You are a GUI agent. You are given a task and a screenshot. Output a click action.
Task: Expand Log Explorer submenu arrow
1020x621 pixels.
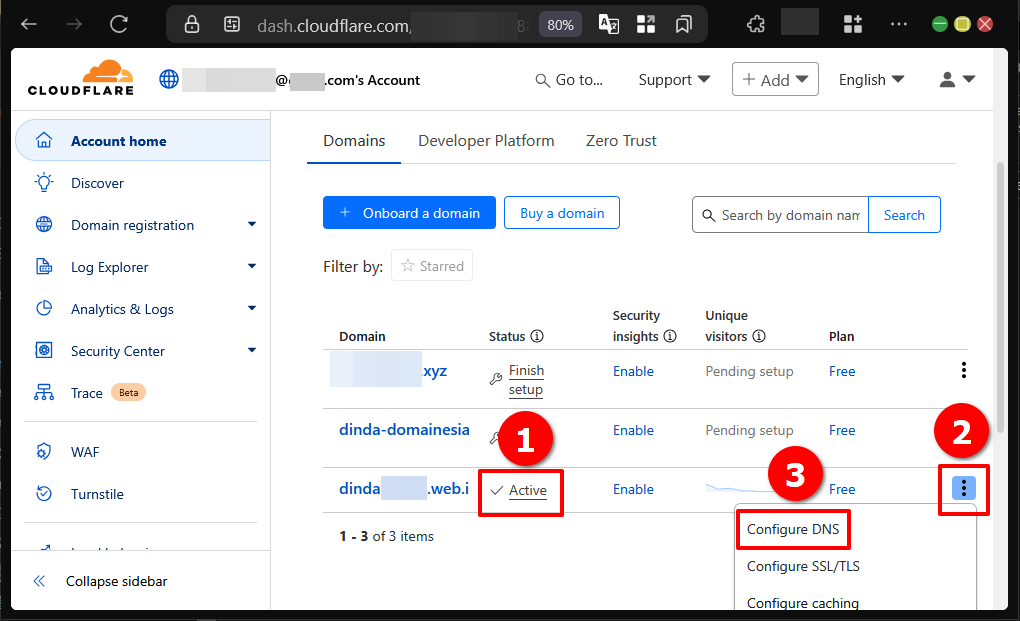click(x=252, y=266)
